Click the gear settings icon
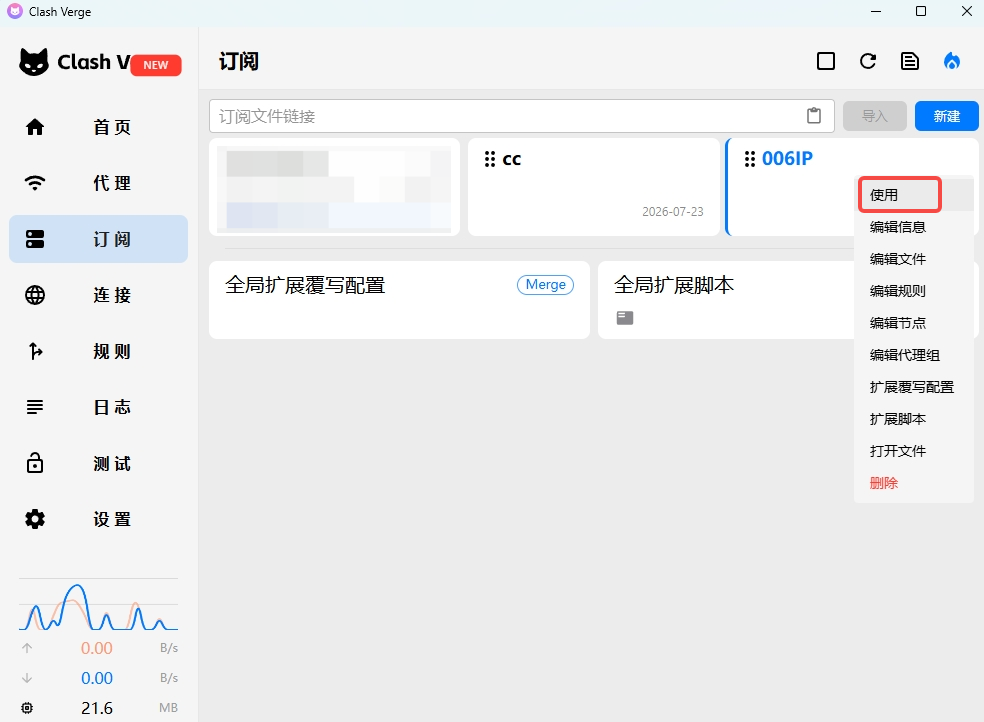 (x=35, y=519)
